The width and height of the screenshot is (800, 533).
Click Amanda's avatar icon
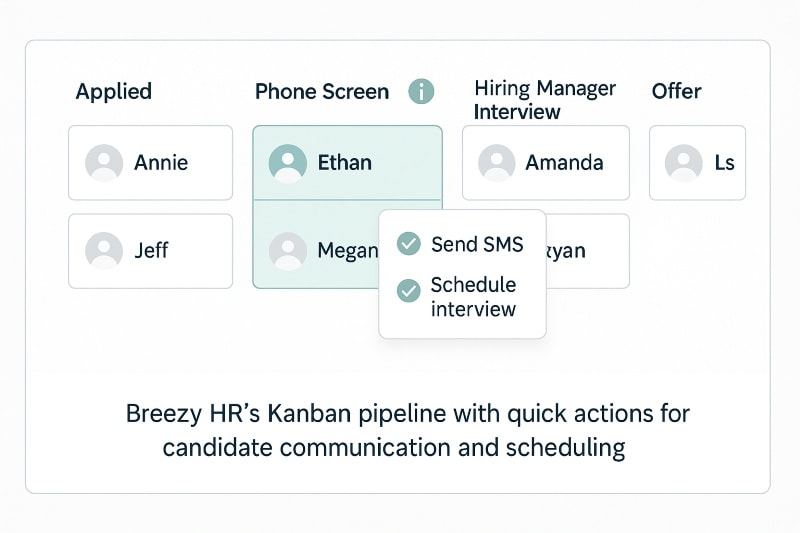click(x=496, y=162)
